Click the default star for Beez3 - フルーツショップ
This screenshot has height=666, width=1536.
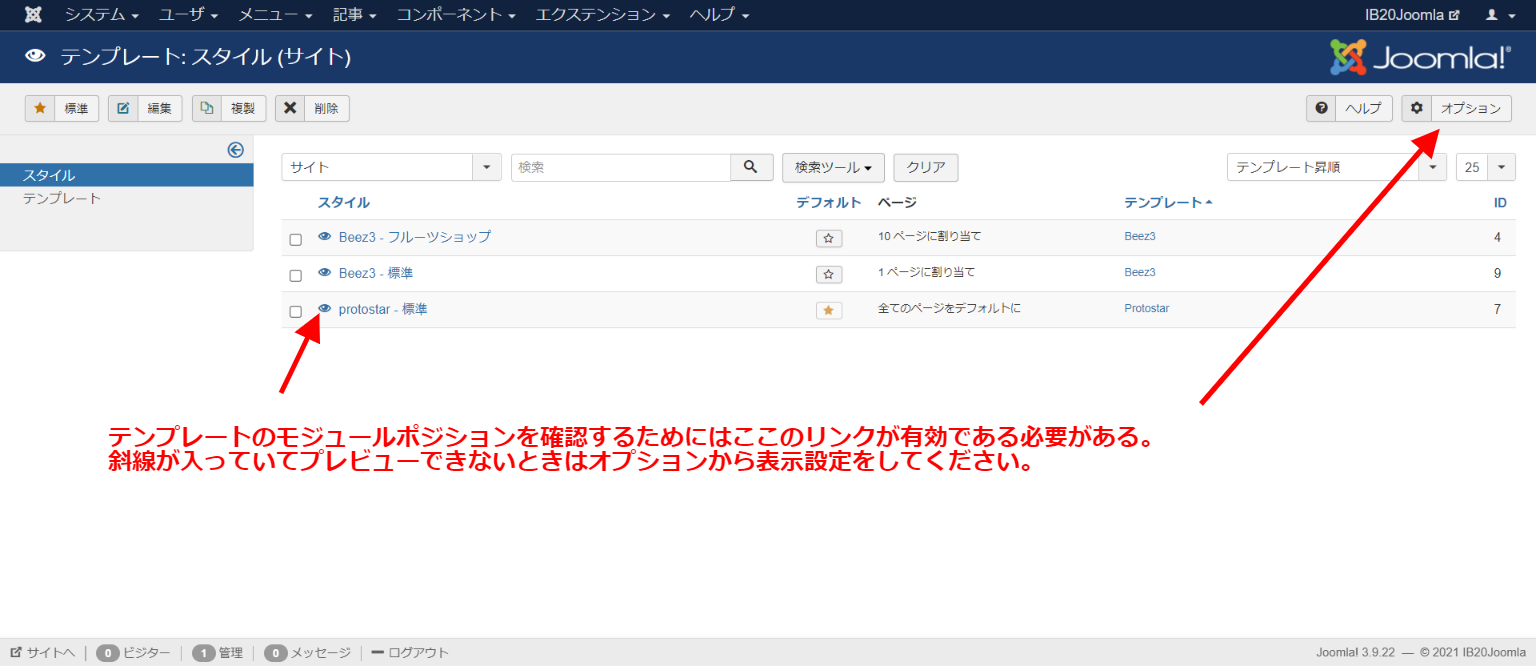point(829,238)
